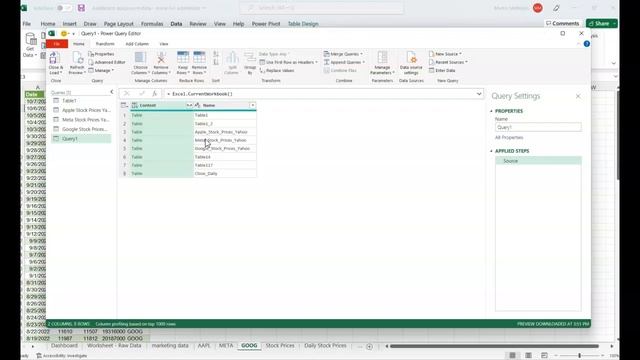Switch to Add Column tab
Screen dimensions: 640x360
[x=137, y=44]
